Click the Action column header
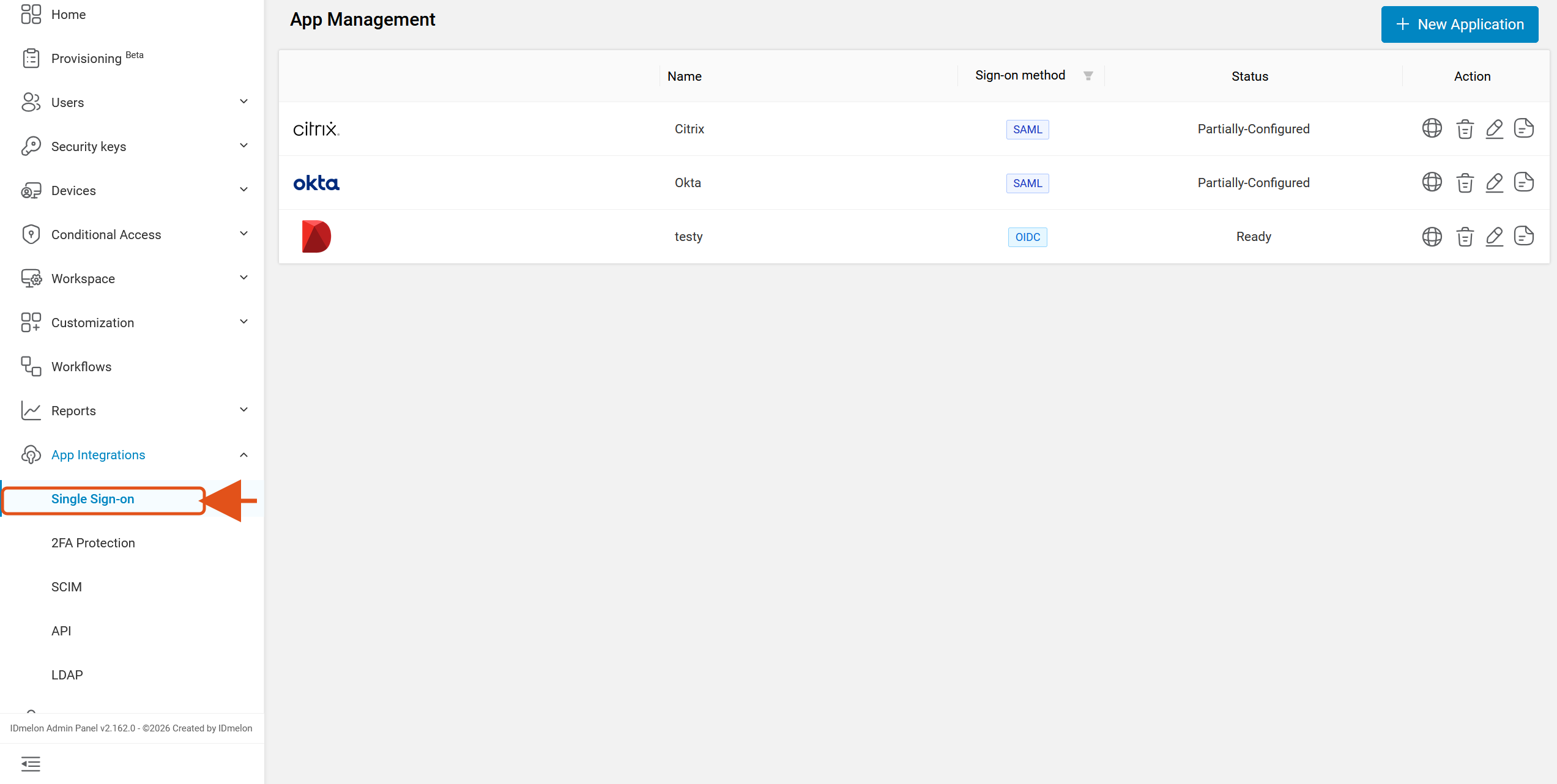This screenshot has height=784, width=1557. pos(1472,76)
